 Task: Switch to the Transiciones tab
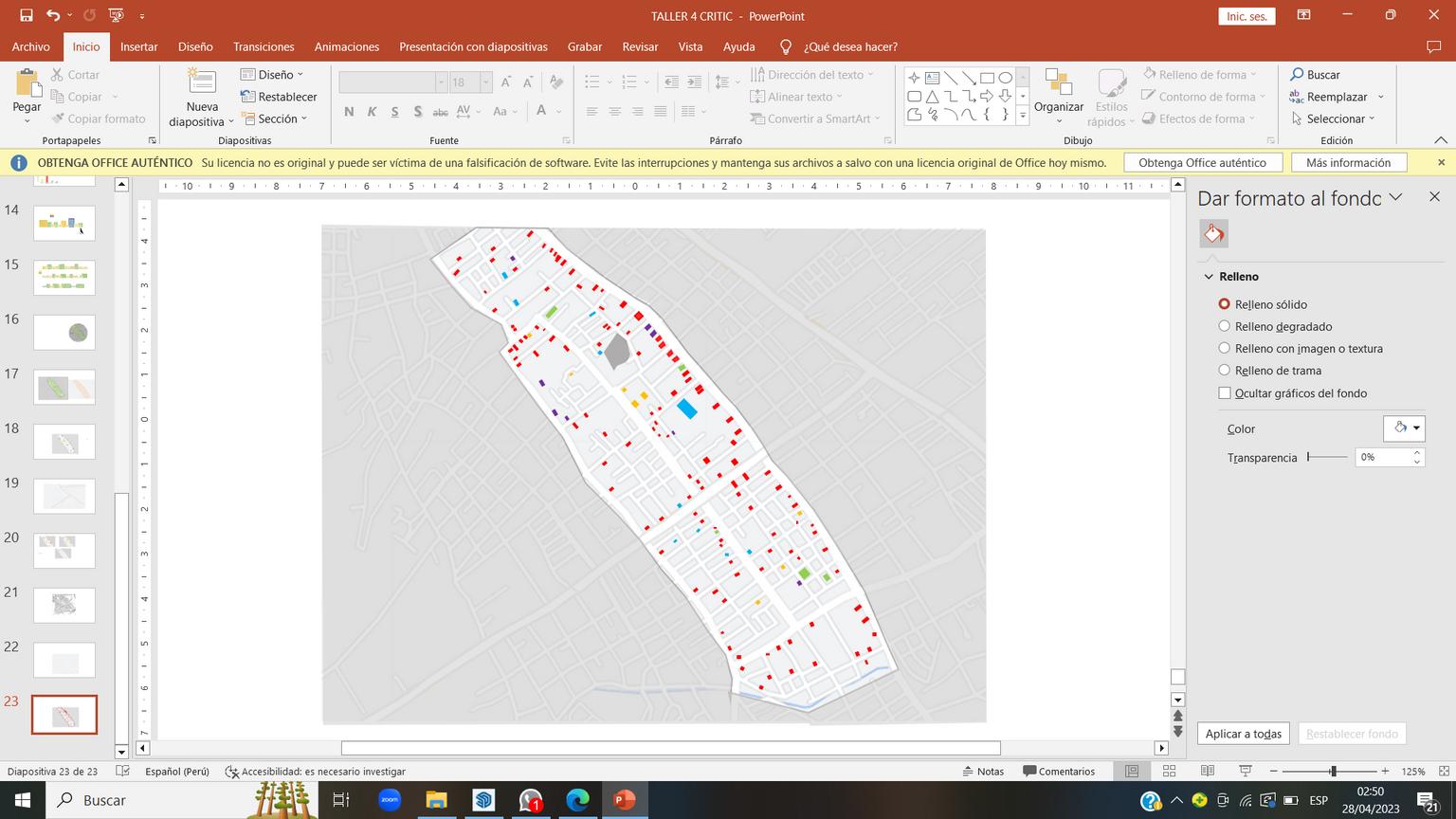point(264,46)
